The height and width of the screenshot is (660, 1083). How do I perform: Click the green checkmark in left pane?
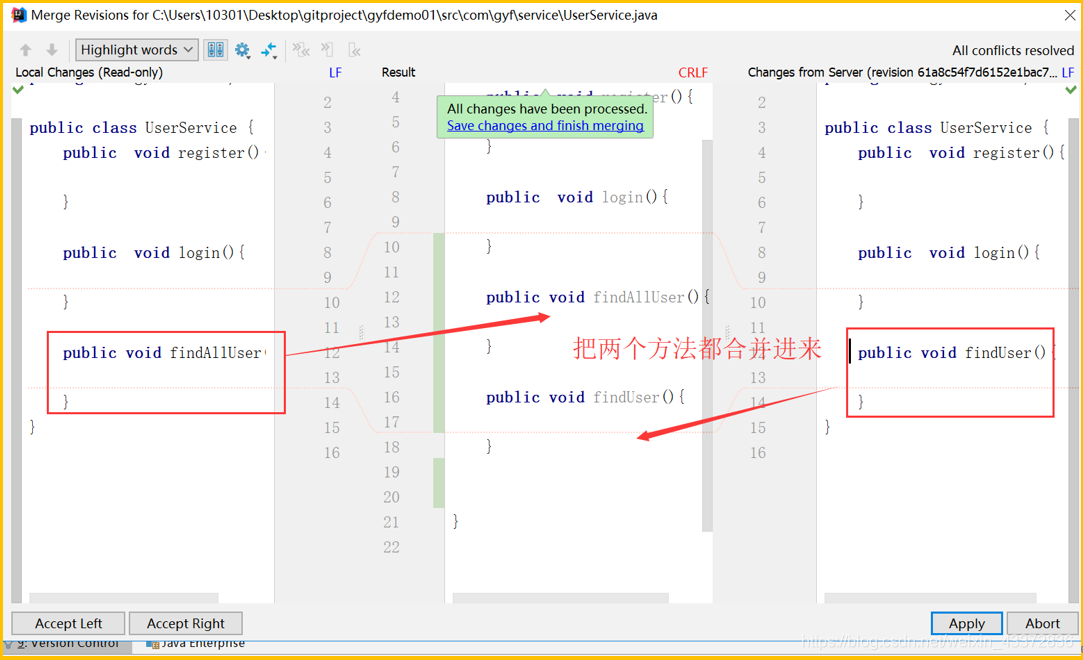pos(18,89)
